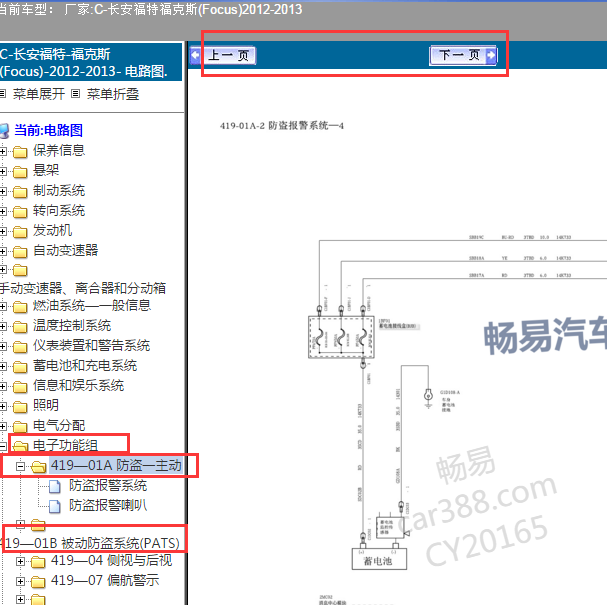Select 419—01A 防盗—主动 label
Screen dimensions: 607x605
point(116,465)
